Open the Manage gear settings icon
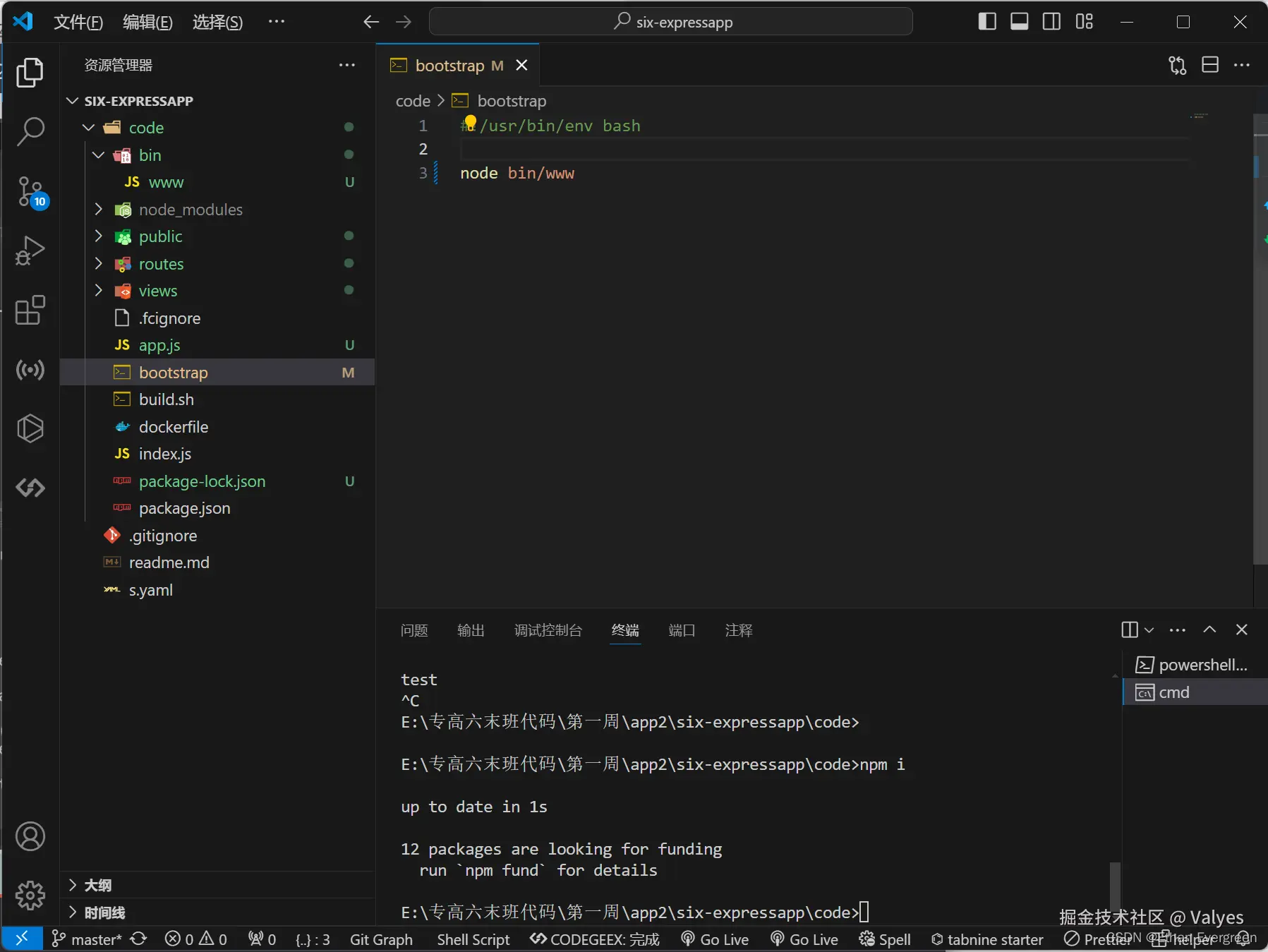Image resolution: width=1268 pixels, height=952 pixels. (x=30, y=895)
